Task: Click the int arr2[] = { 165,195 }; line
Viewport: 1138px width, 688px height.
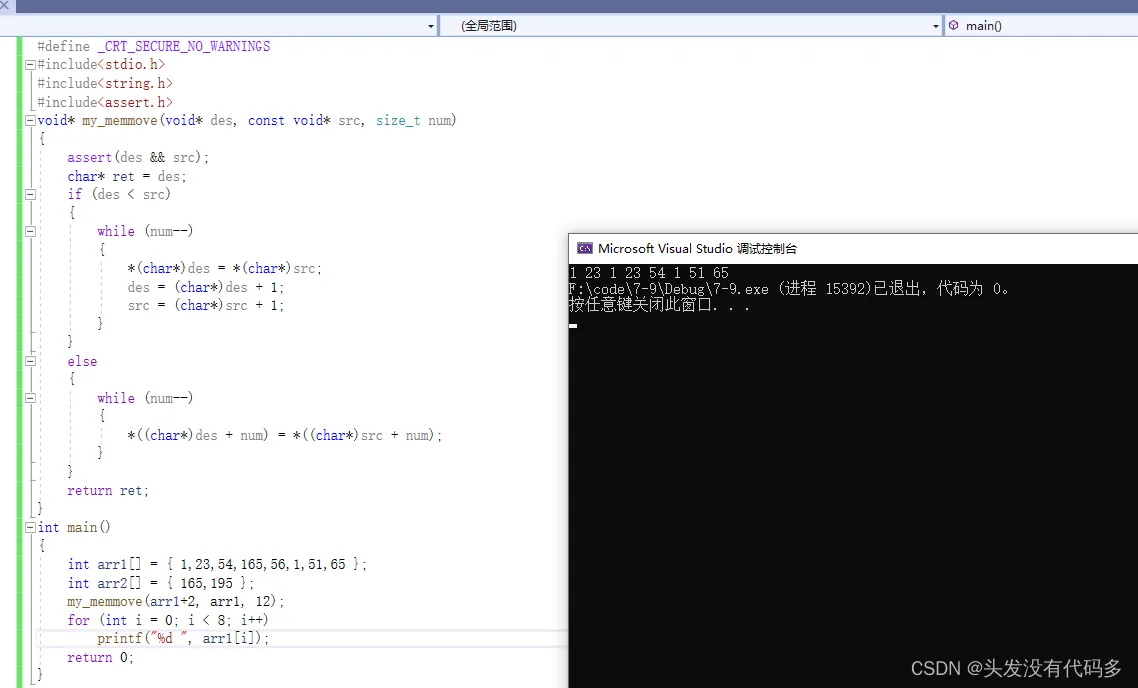Action: coord(160,583)
